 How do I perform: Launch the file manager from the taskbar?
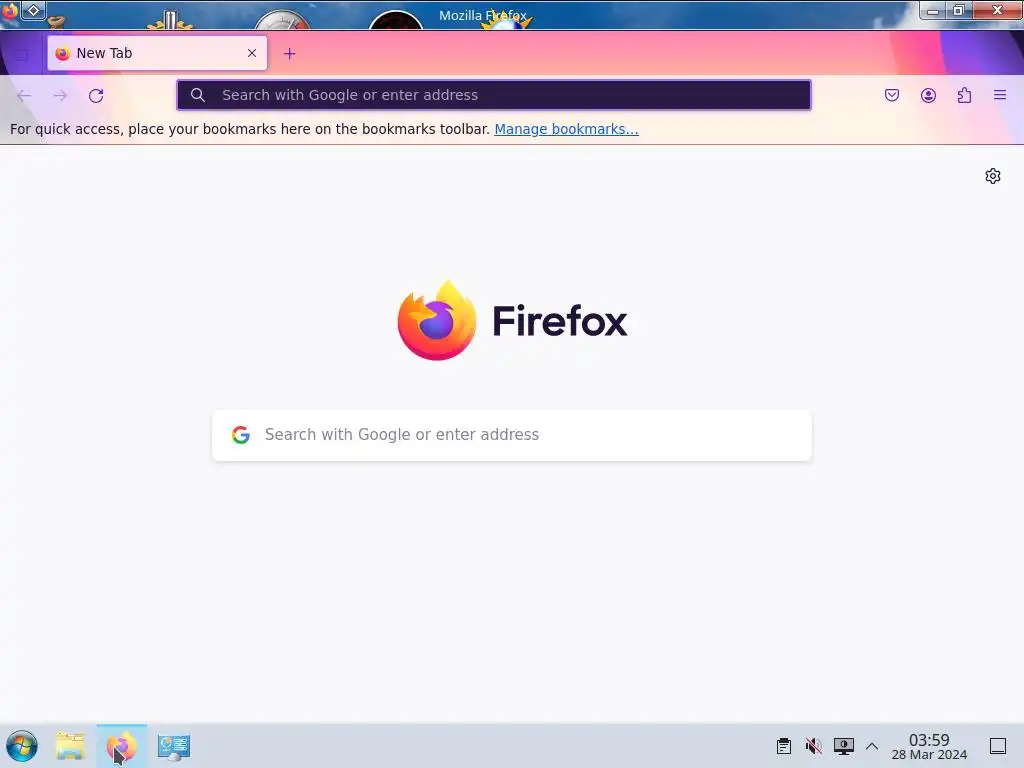(x=70, y=746)
